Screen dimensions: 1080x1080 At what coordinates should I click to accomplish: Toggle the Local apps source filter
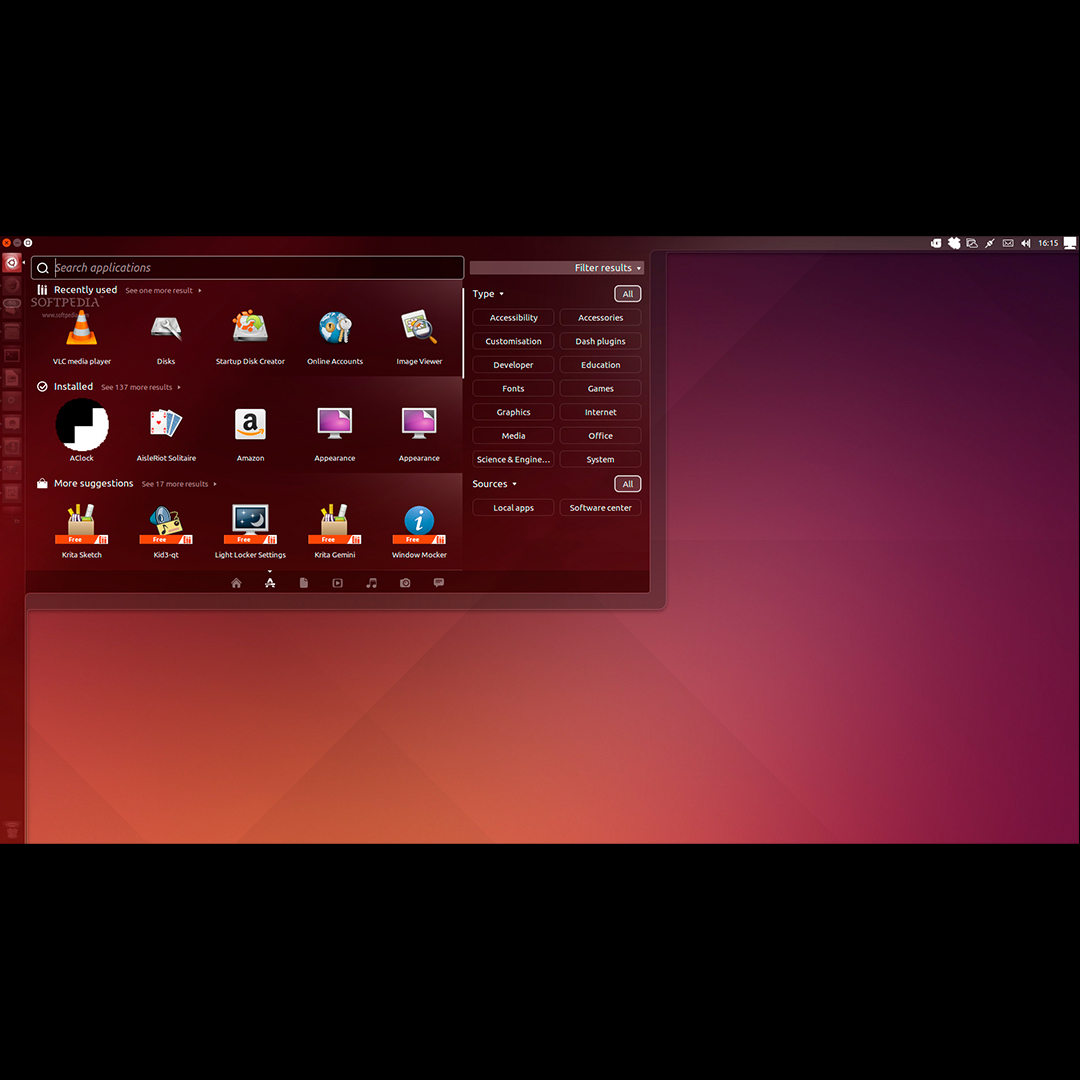(512, 507)
